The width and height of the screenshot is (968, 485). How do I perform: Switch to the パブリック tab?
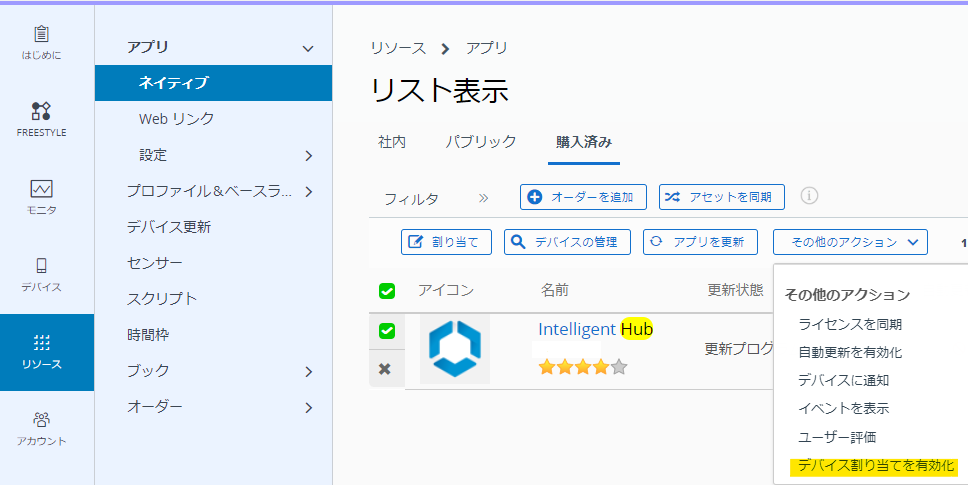481,142
